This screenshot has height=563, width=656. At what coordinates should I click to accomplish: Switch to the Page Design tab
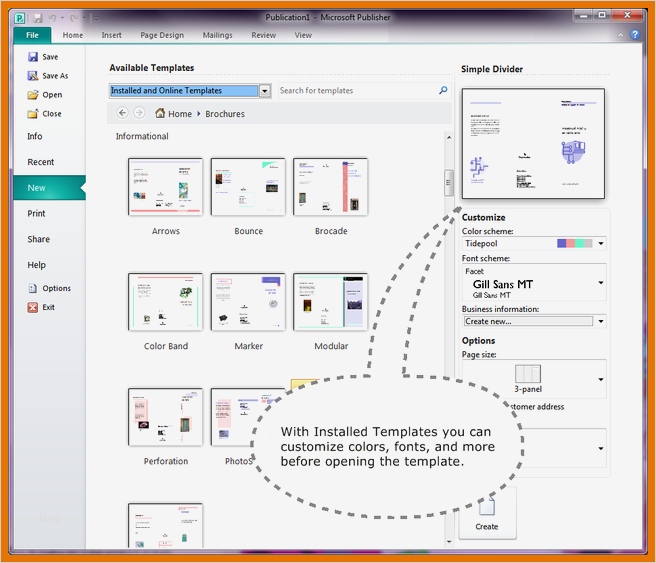(x=162, y=35)
